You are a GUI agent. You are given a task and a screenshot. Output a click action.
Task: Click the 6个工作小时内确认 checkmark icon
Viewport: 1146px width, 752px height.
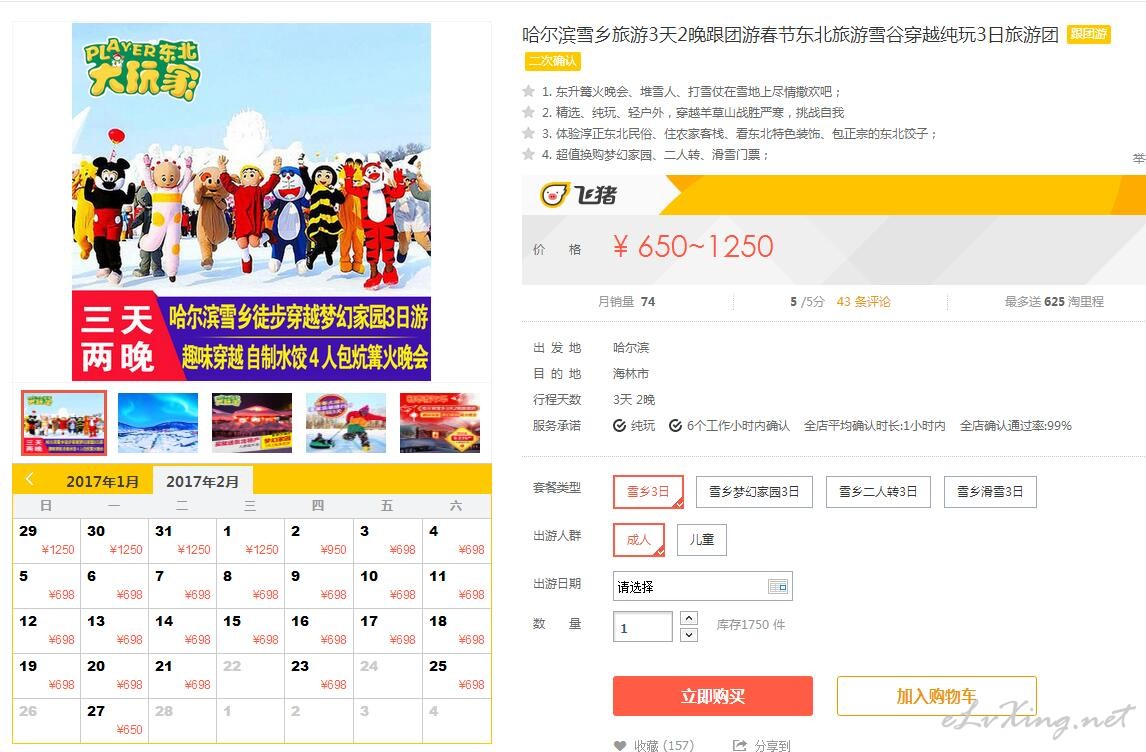pos(675,425)
